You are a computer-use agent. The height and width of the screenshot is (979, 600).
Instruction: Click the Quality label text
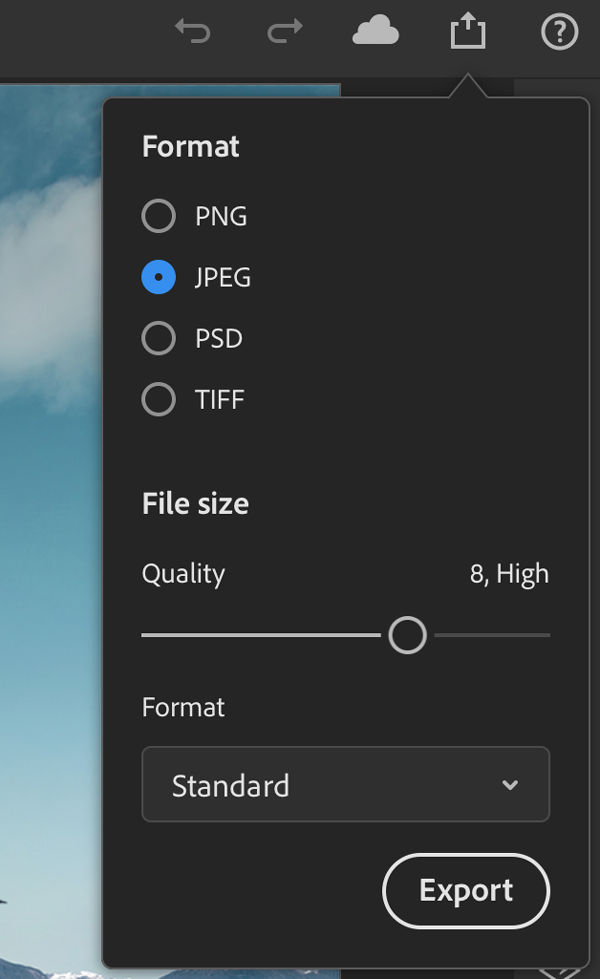click(183, 574)
